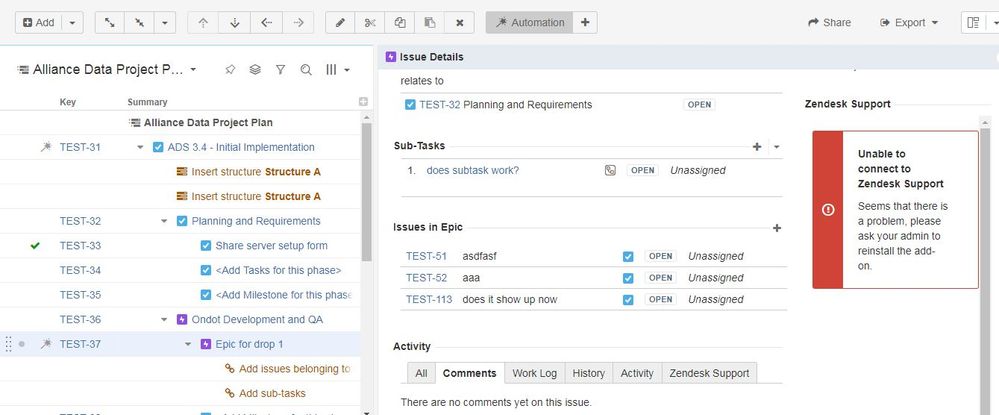Click the collapse all arrows icon
The image size is (999, 415).
click(139, 22)
